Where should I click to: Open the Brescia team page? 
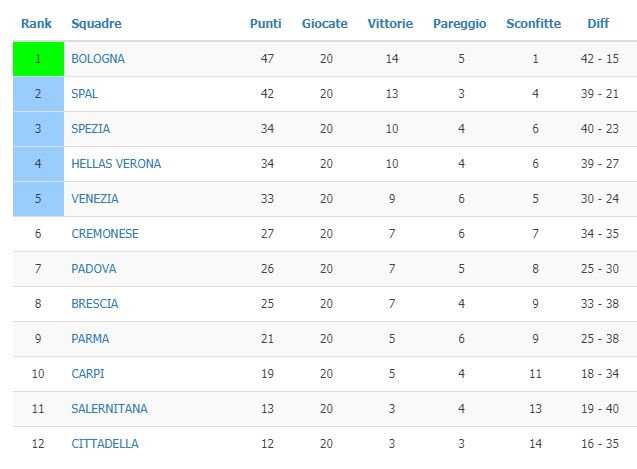pos(95,304)
